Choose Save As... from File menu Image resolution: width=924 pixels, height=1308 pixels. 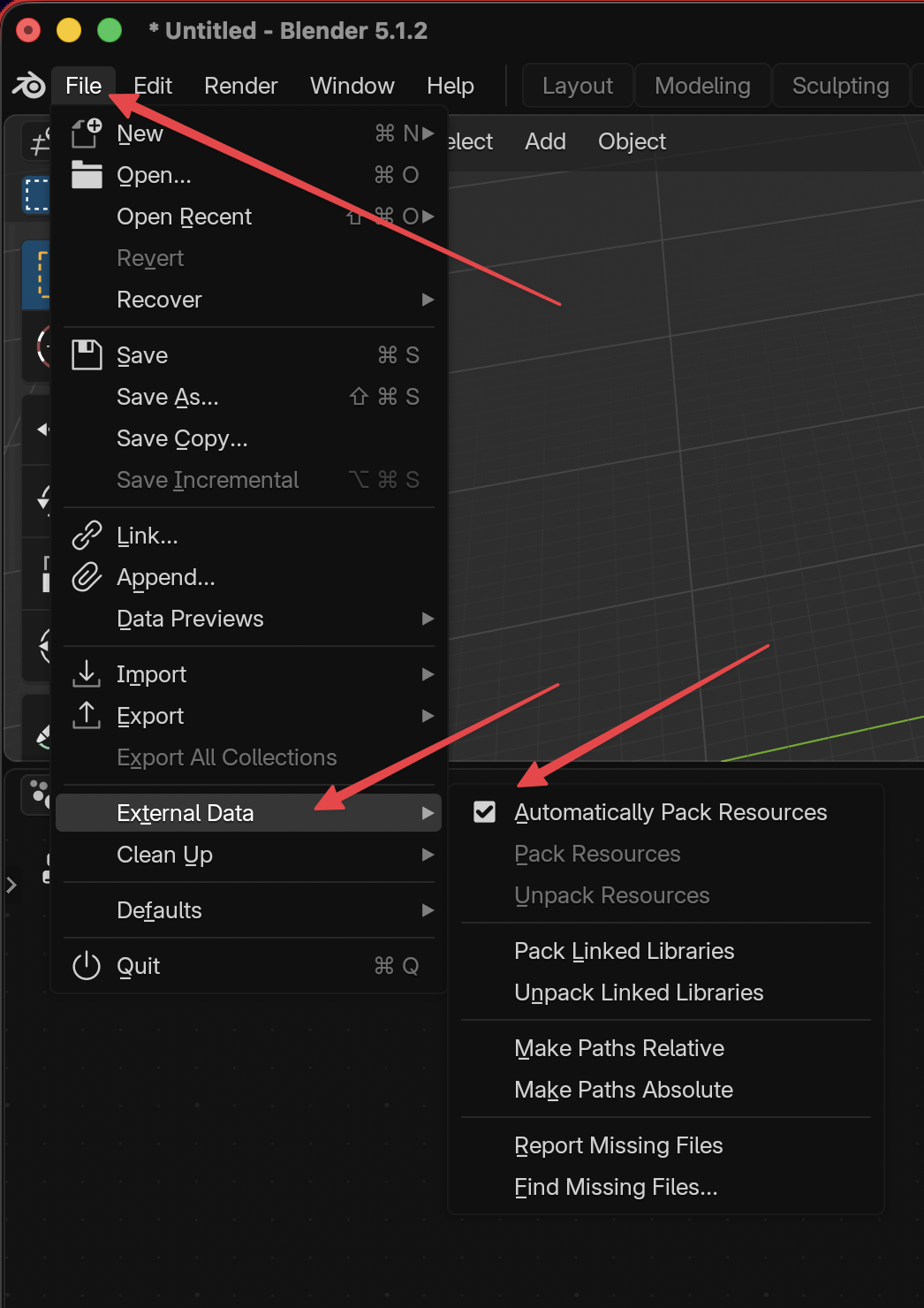coord(249,397)
